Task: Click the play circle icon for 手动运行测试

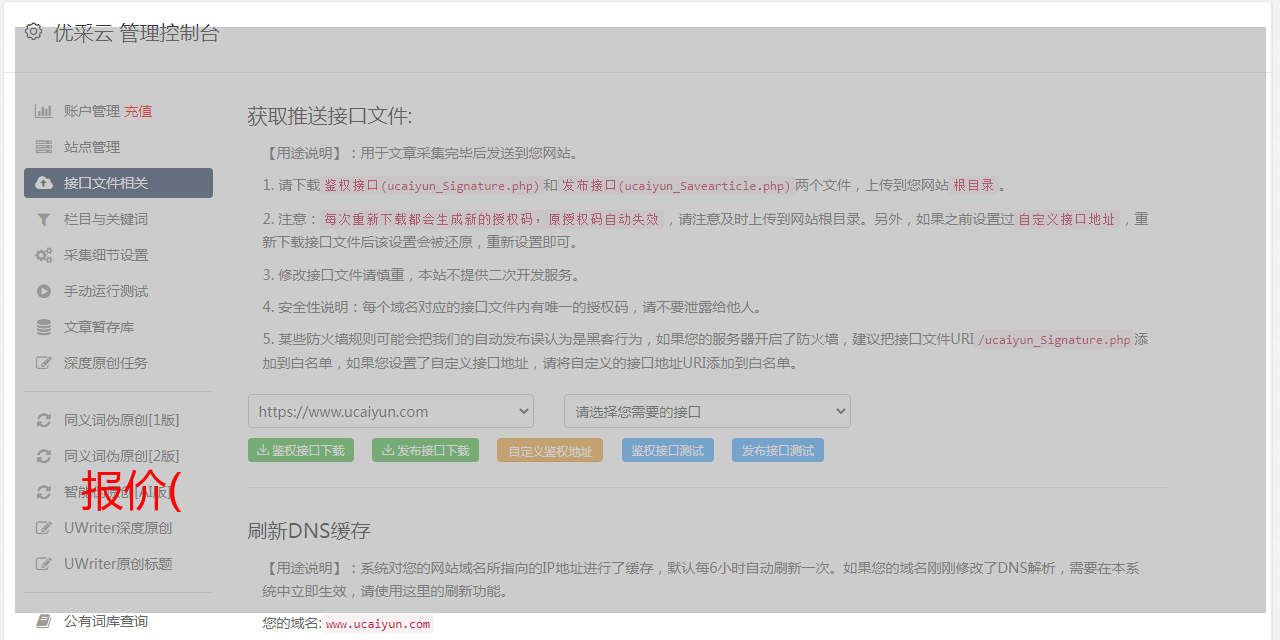Action: [x=44, y=291]
